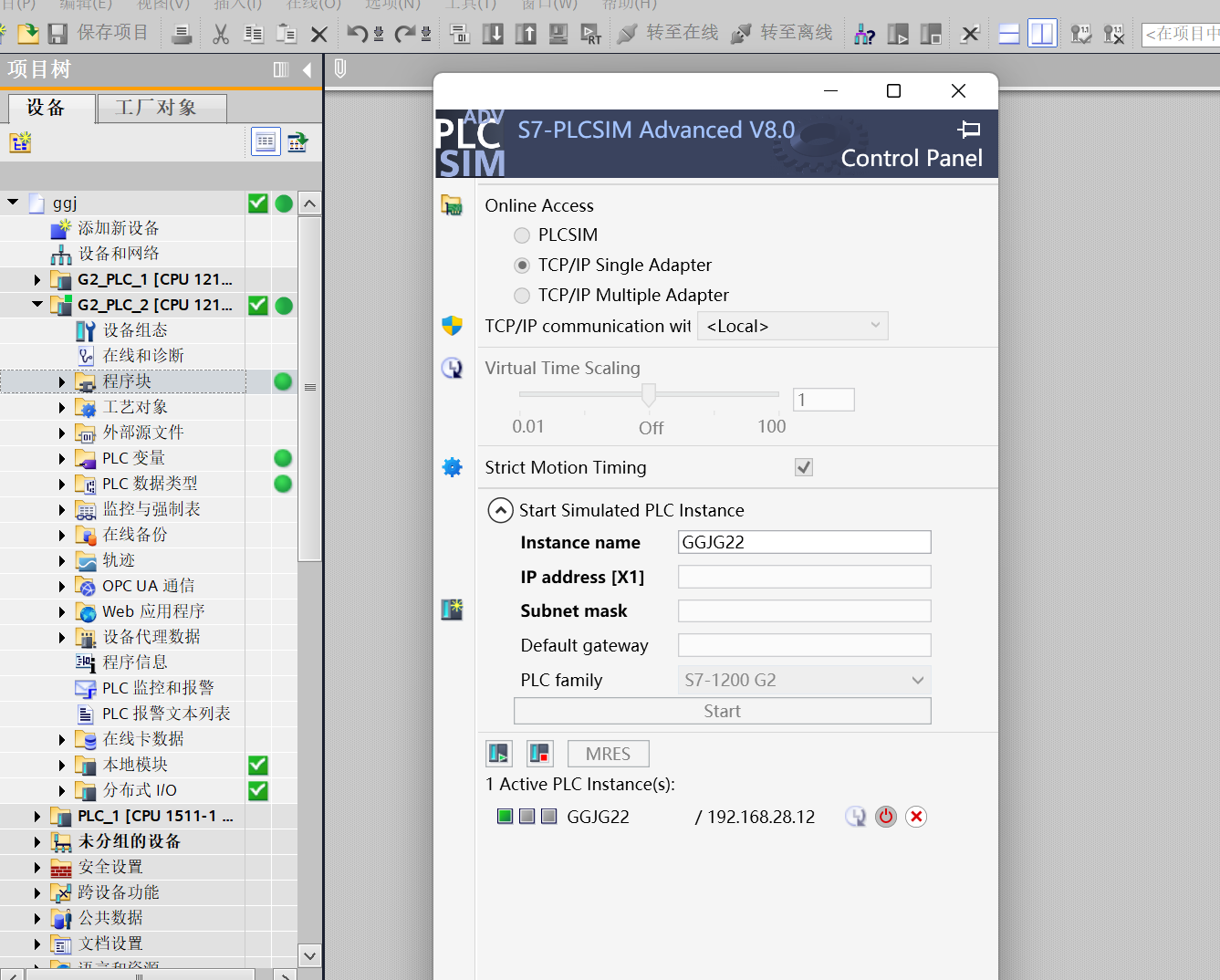Collapse Start Simulated PLC Instance section

pos(500,510)
